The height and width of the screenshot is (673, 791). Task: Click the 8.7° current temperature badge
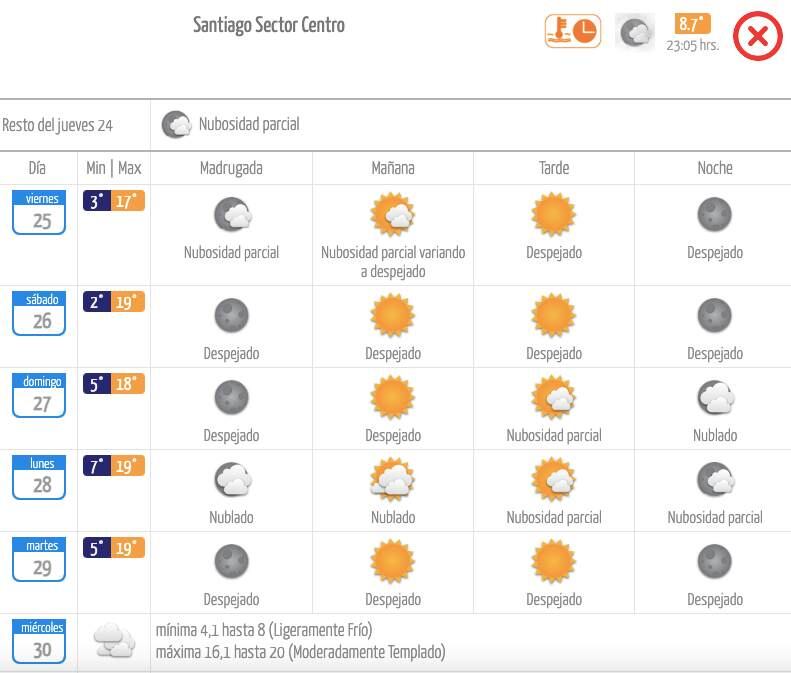pos(693,25)
